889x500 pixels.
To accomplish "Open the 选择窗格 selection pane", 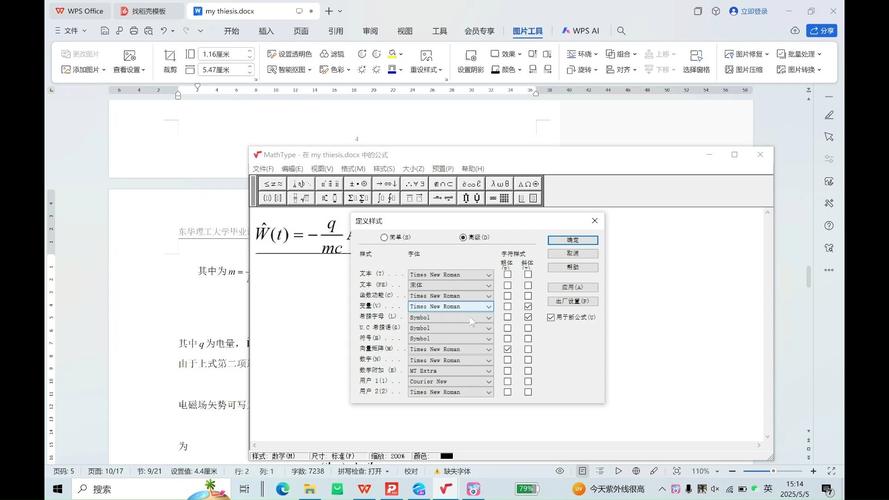I will tap(696, 61).
